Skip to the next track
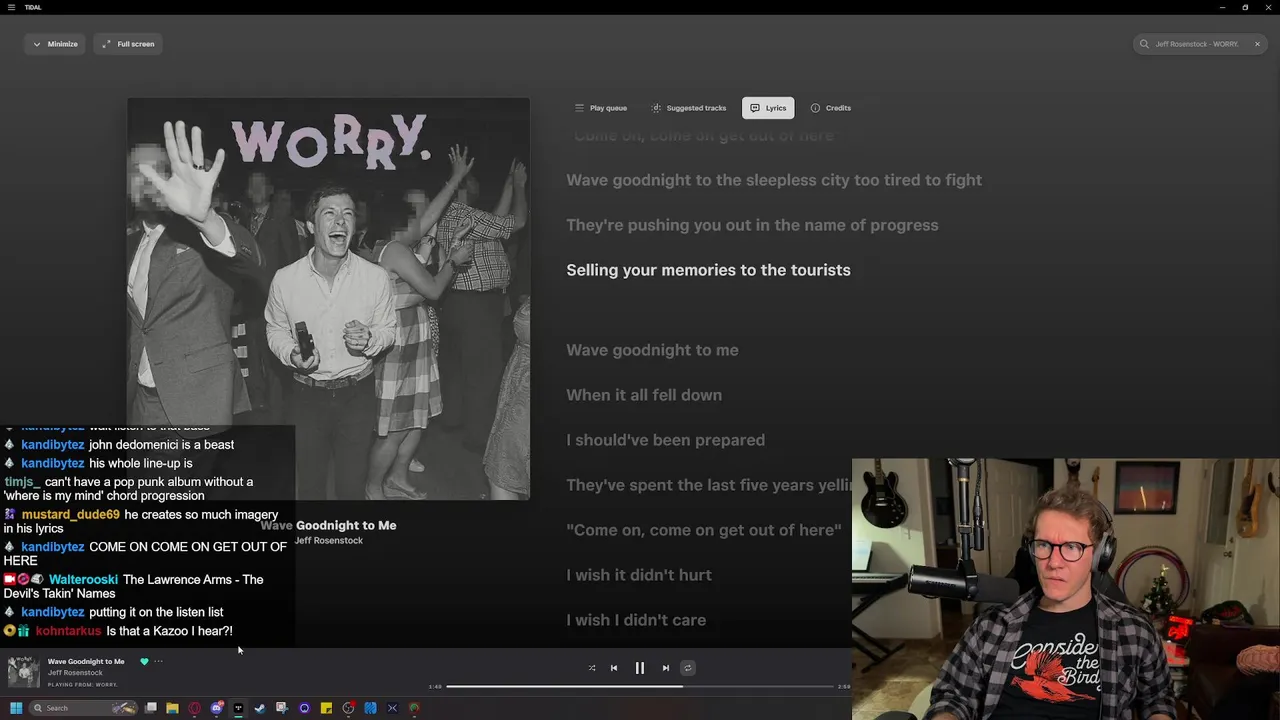This screenshot has height=720, width=1280. [x=666, y=668]
